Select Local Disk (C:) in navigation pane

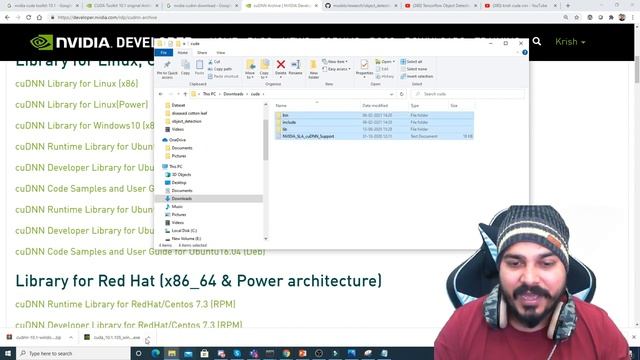point(184,231)
